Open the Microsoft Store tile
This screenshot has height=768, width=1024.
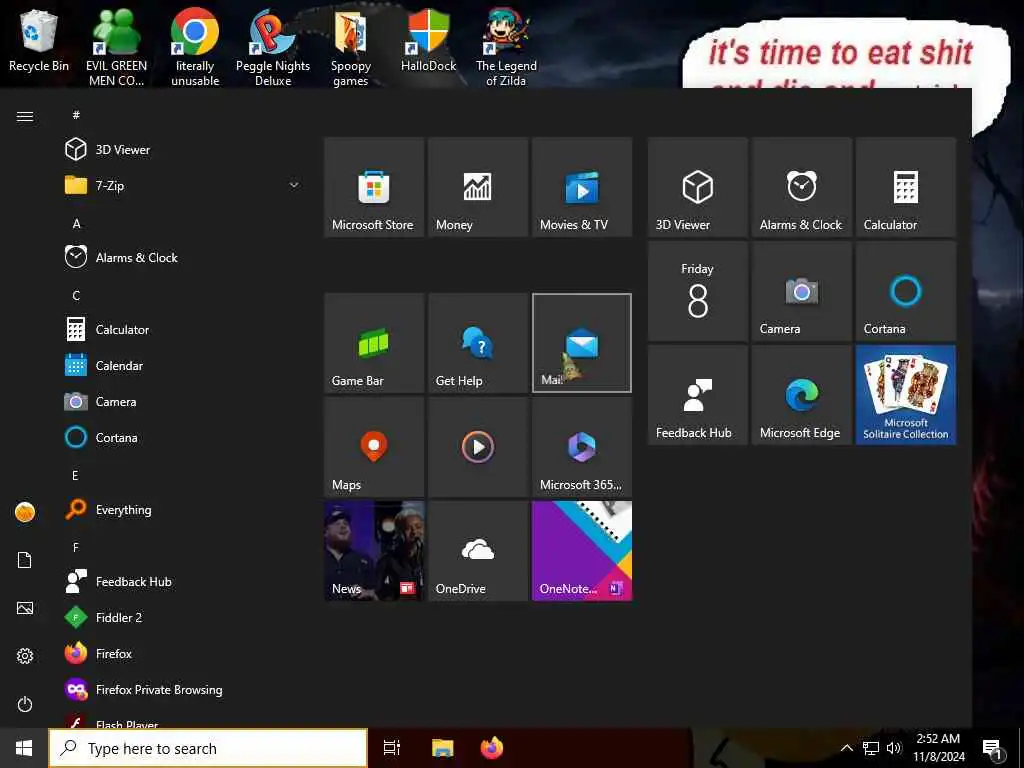pyautogui.click(x=374, y=187)
